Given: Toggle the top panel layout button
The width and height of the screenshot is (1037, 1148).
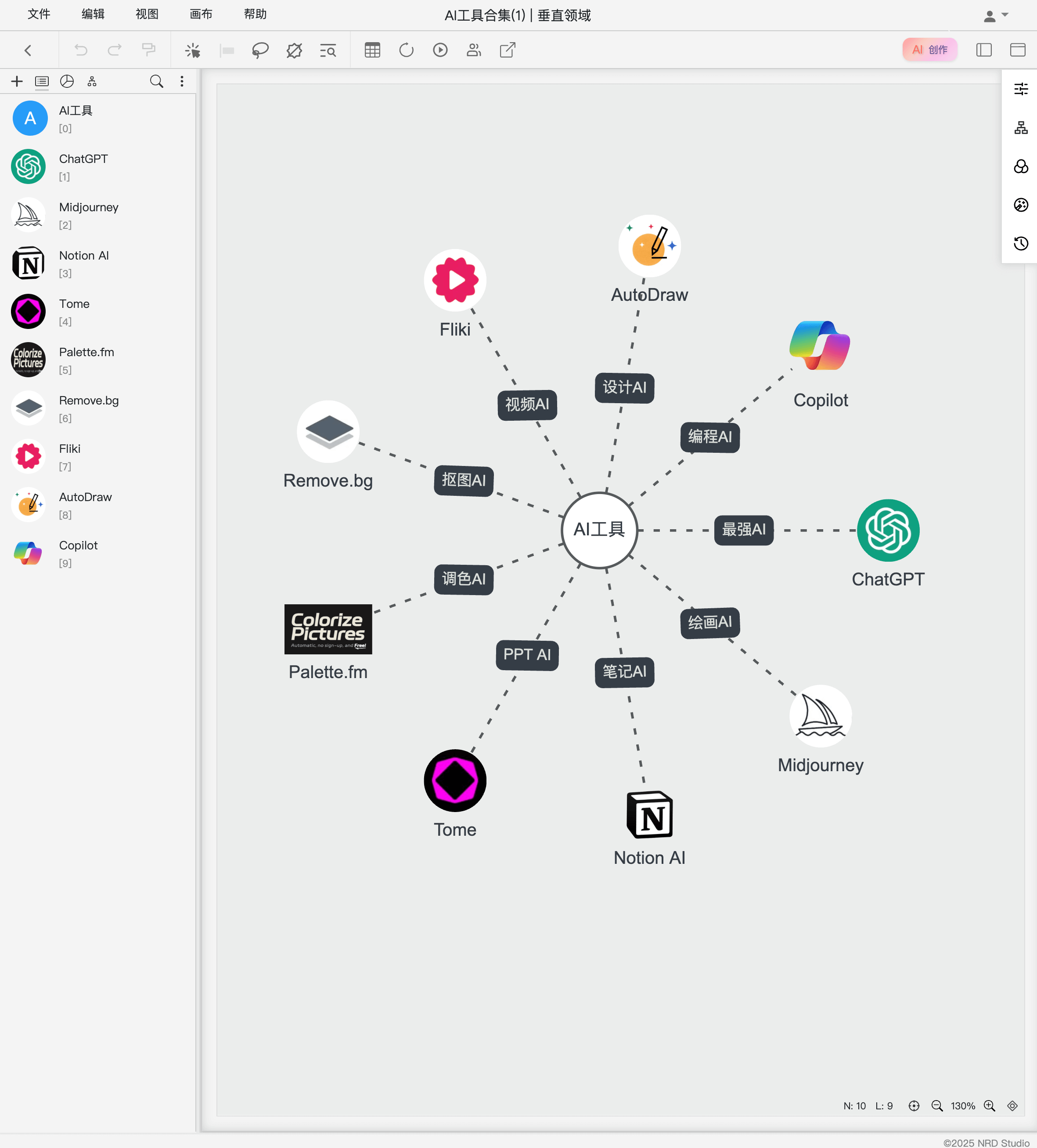Looking at the screenshot, I should coord(1017,51).
